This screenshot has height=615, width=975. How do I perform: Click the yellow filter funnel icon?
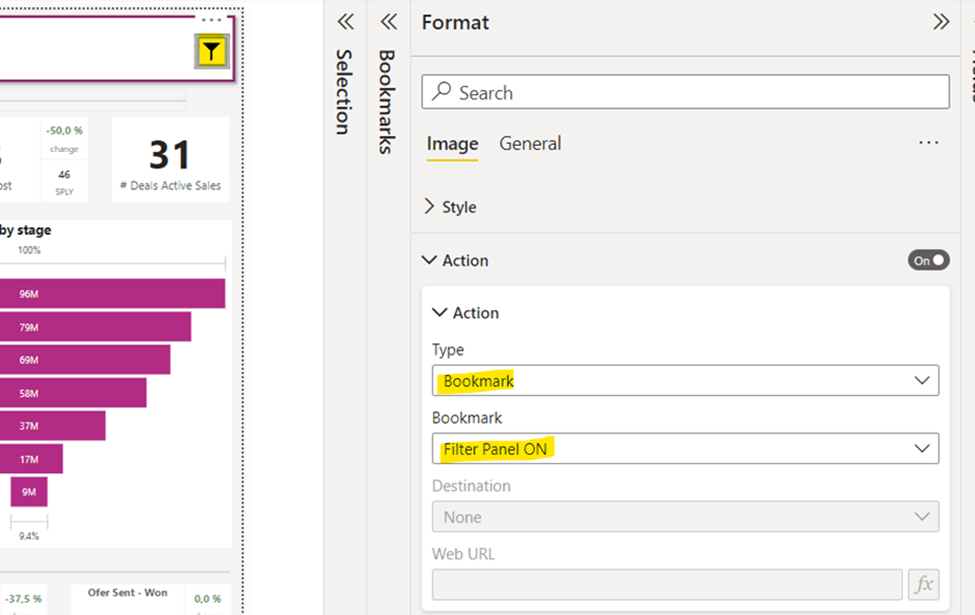point(212,52)
